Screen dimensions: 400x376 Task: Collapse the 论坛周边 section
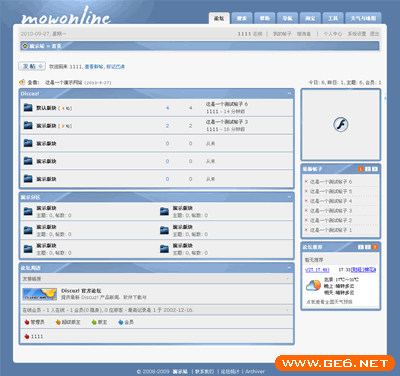289,268
